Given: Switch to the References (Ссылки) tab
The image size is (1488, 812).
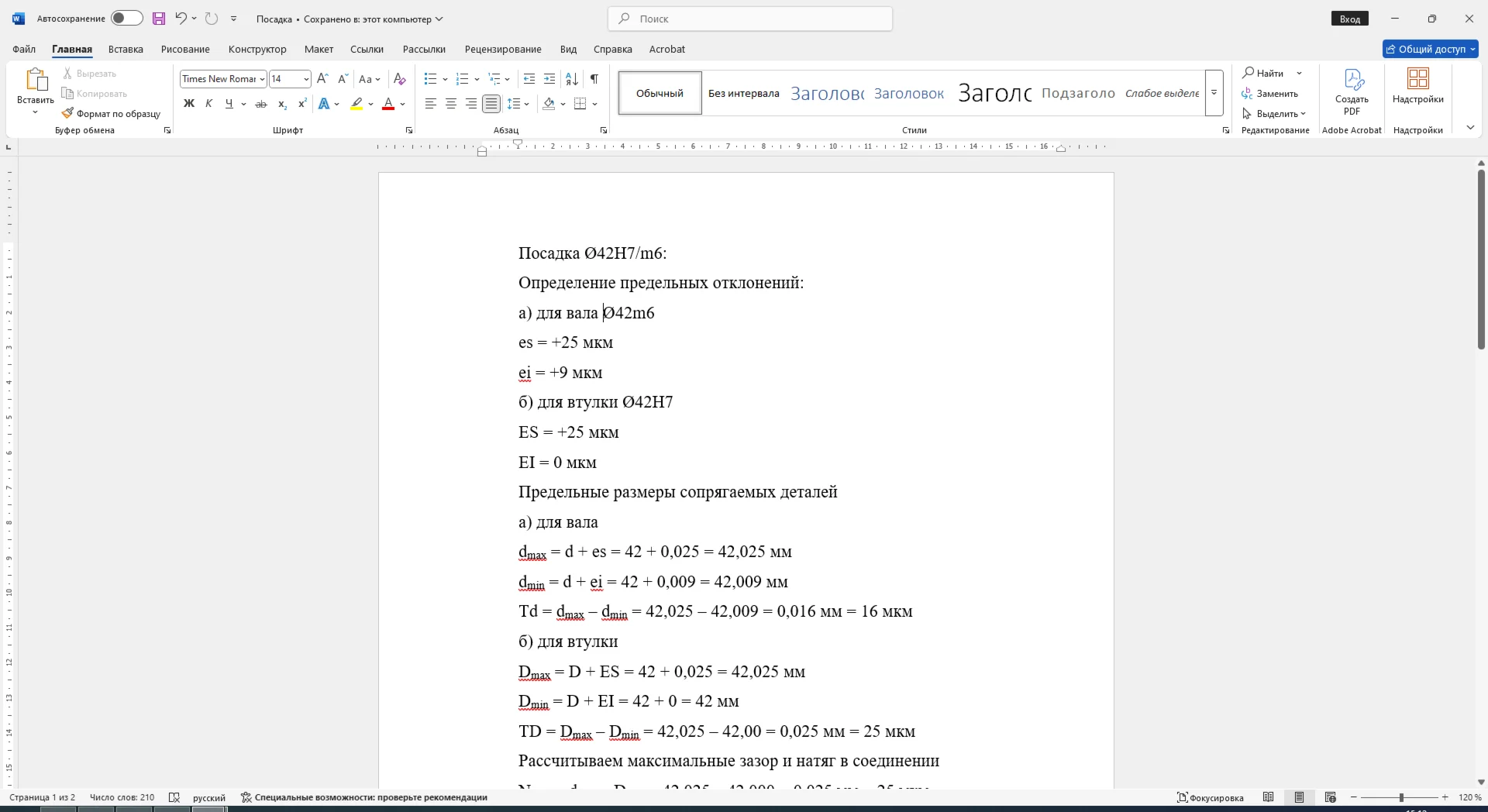Looking at the screenshot, I should click(367, 49).
